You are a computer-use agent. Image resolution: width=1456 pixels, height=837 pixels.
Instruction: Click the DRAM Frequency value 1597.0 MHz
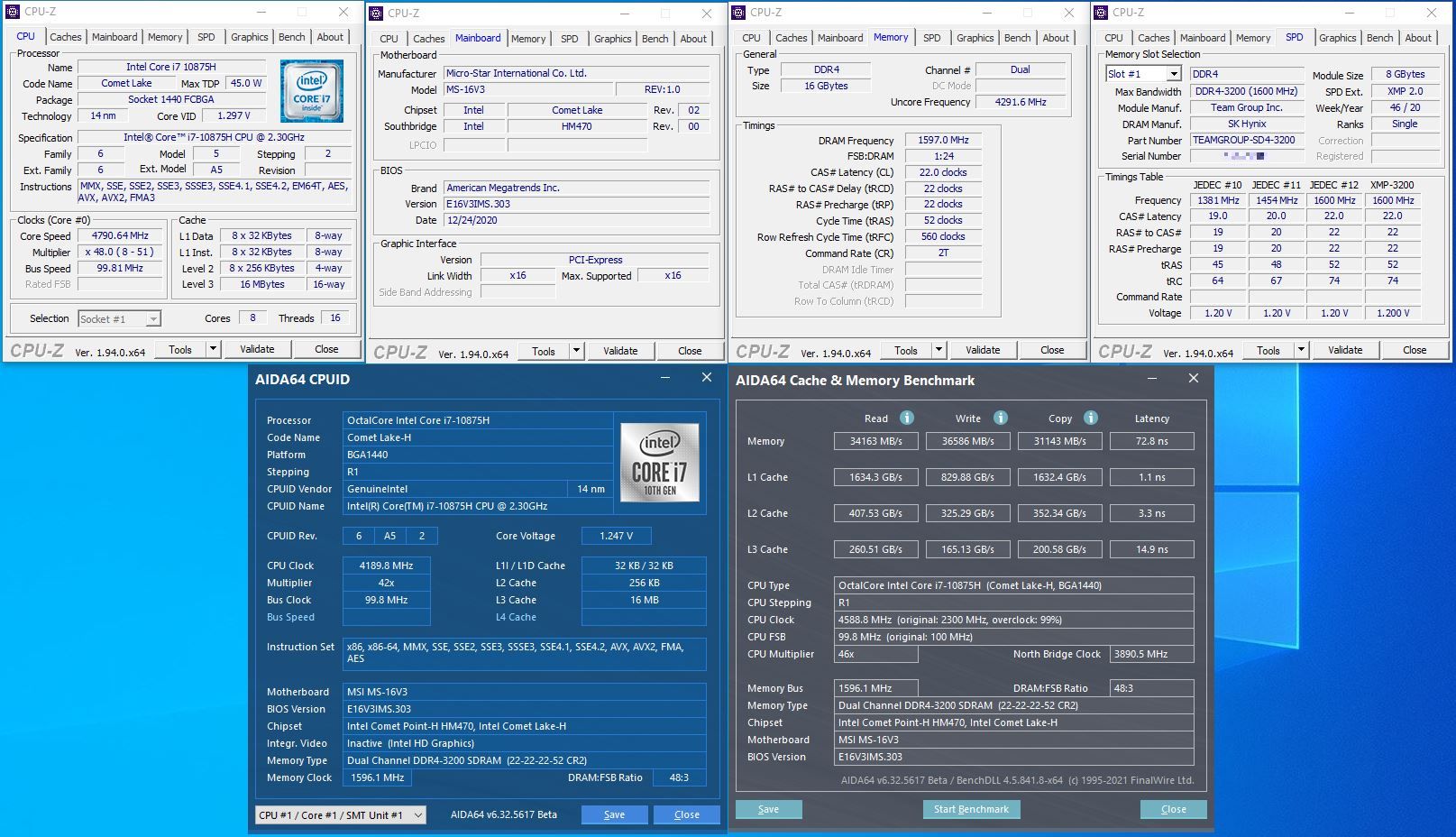[x=943, y=140]
